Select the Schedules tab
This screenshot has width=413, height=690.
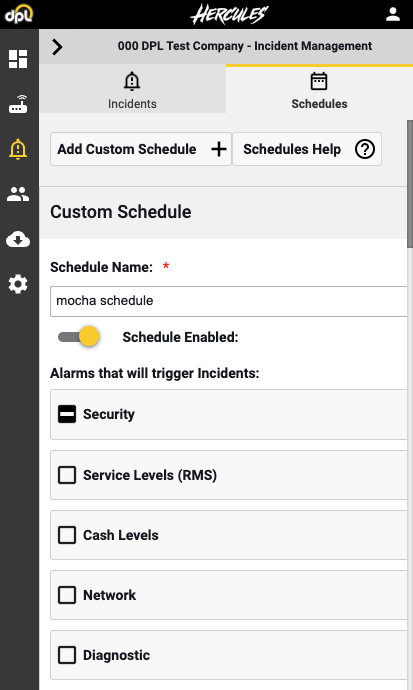tap(319, 89)
